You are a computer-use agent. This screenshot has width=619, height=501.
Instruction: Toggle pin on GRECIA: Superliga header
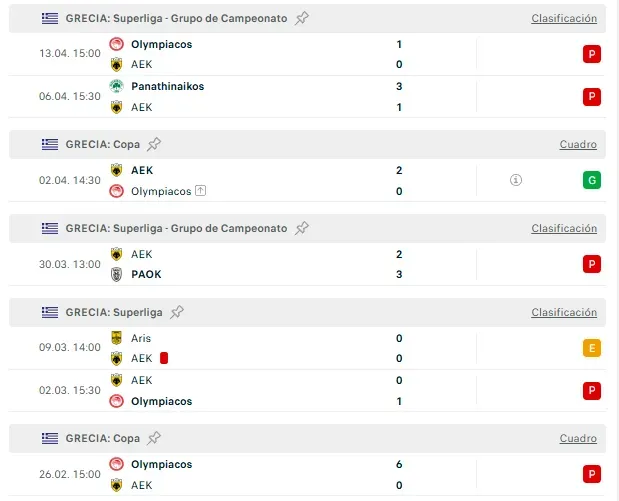point(177,312)
